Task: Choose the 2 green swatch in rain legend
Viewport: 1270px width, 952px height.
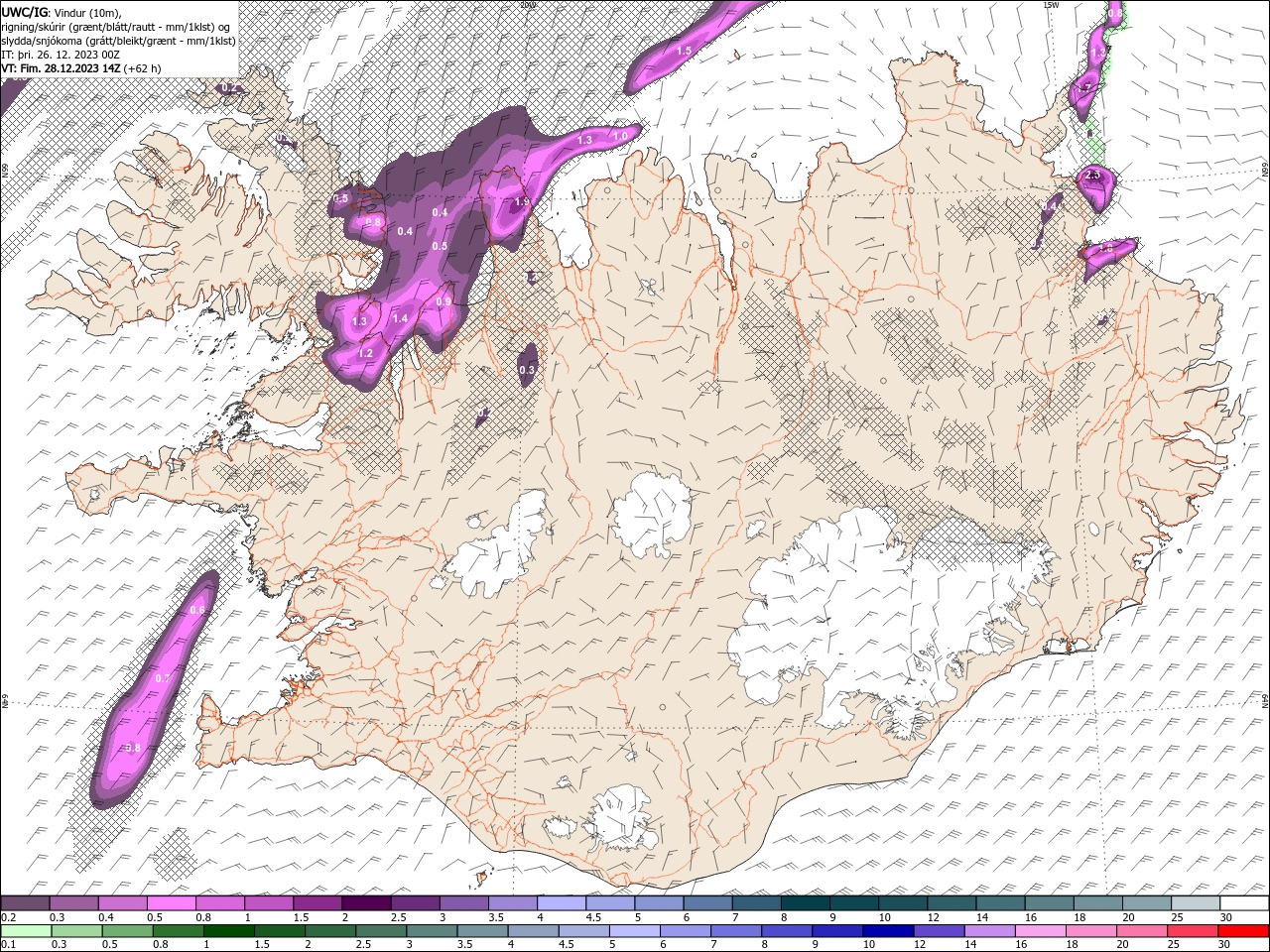Action: 329,930
